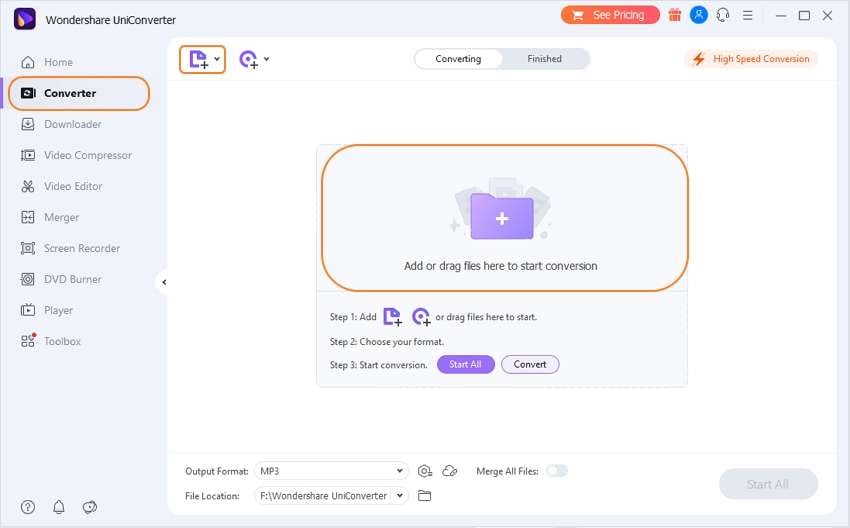Expand the File Location path dropdown

tap(400, 495)
